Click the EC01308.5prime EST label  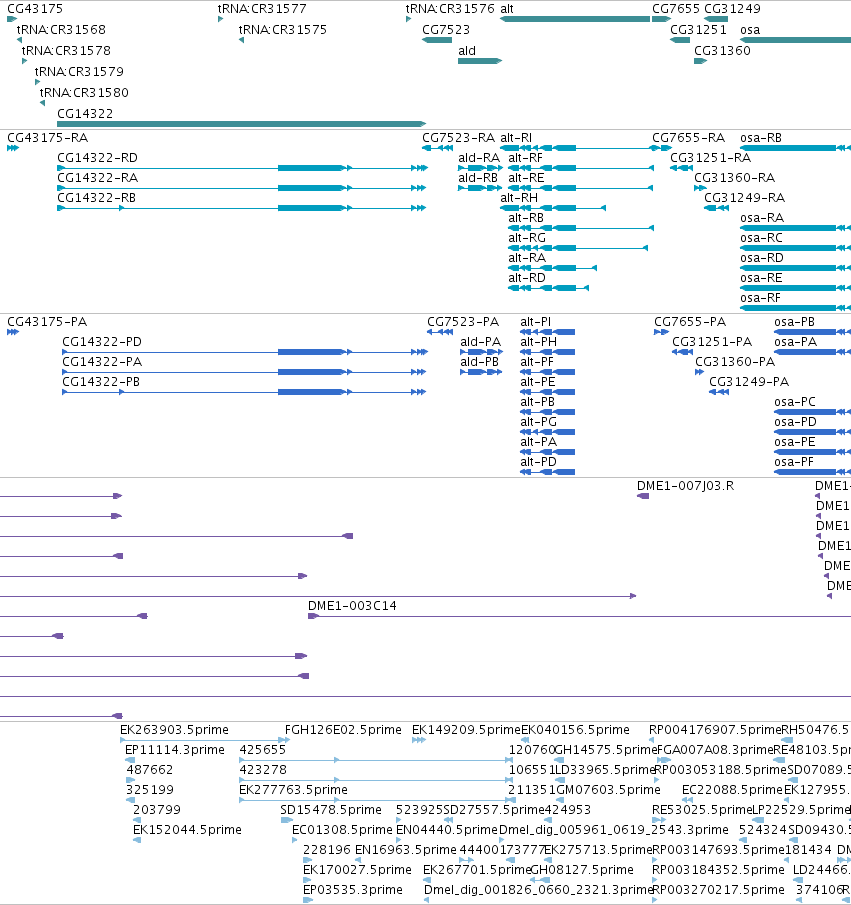342,829
